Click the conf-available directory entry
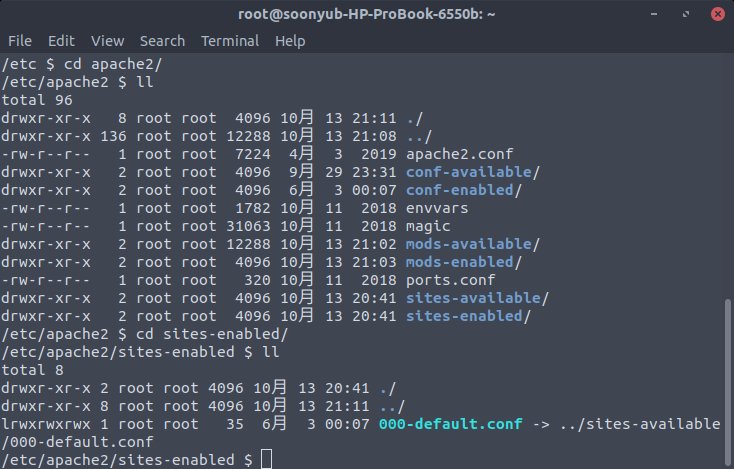The height and width of the screenshot is (469, 734). click(469, 172)
